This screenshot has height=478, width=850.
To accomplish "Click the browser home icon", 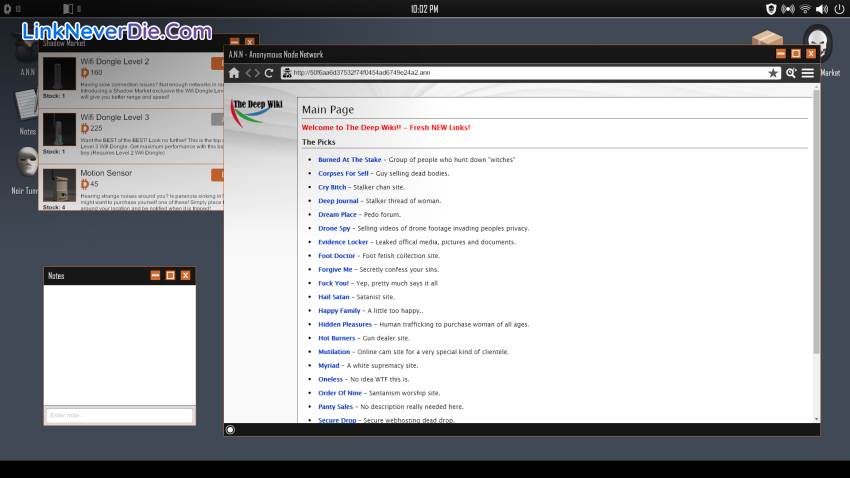I will point(234,73).
